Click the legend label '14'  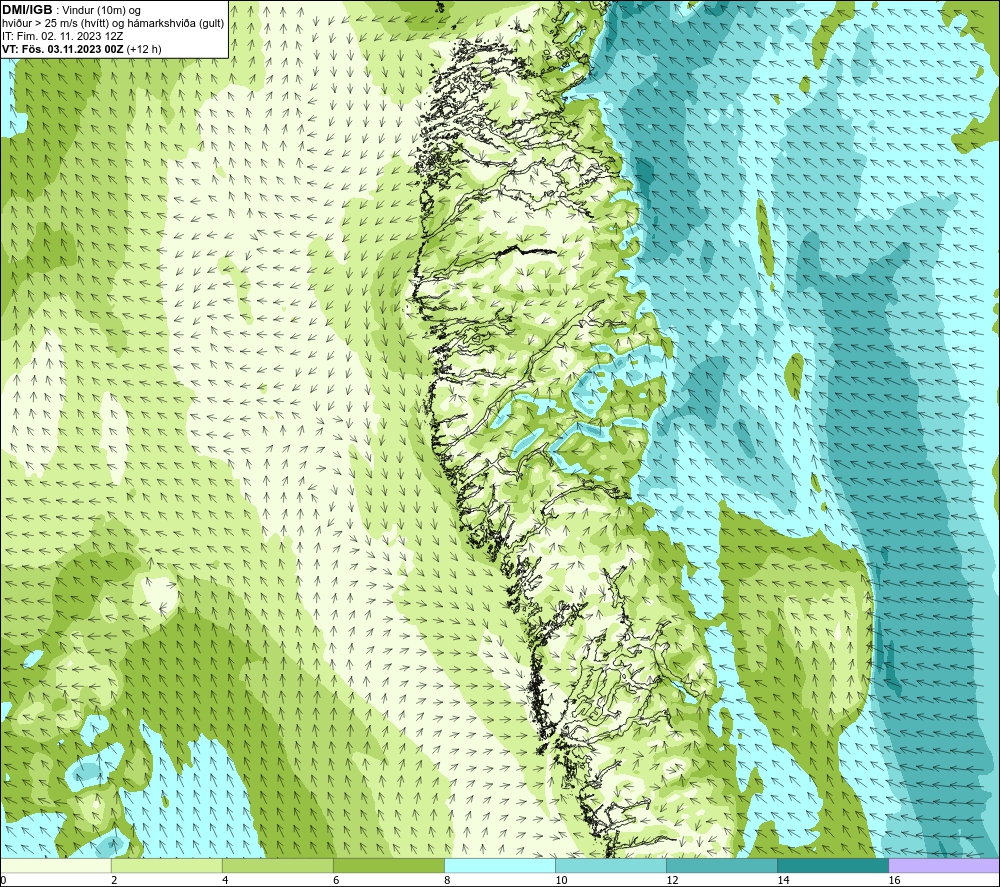pyautogui.click(x=783, y=881)
